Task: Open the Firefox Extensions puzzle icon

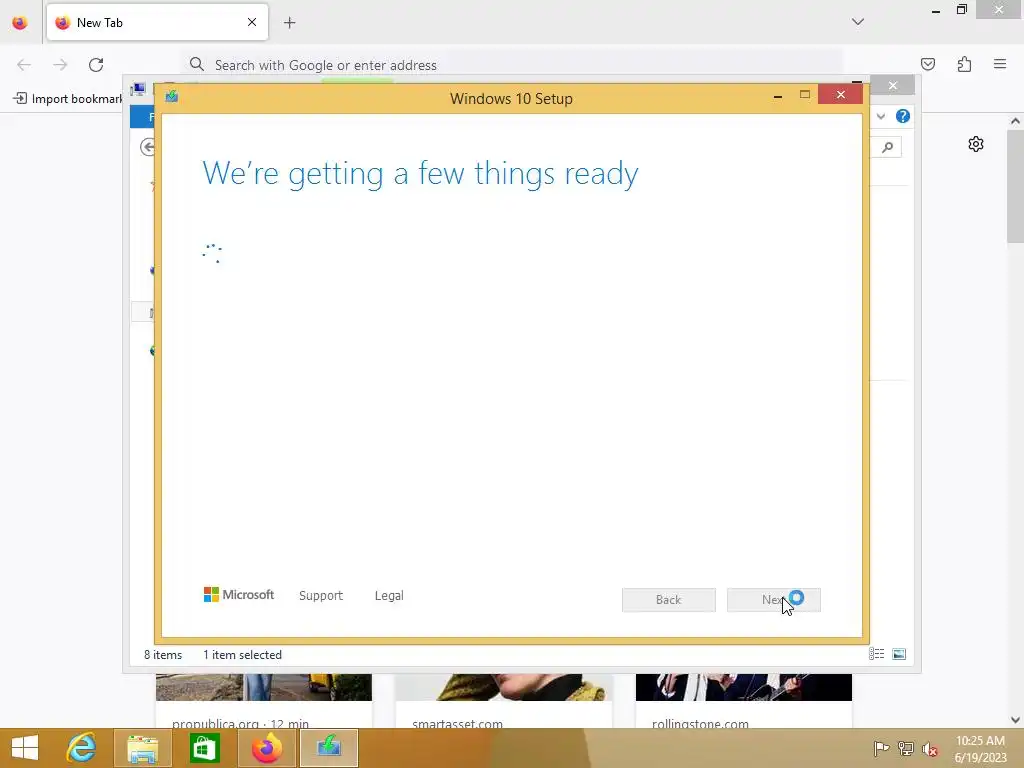Action: (964, 64)
